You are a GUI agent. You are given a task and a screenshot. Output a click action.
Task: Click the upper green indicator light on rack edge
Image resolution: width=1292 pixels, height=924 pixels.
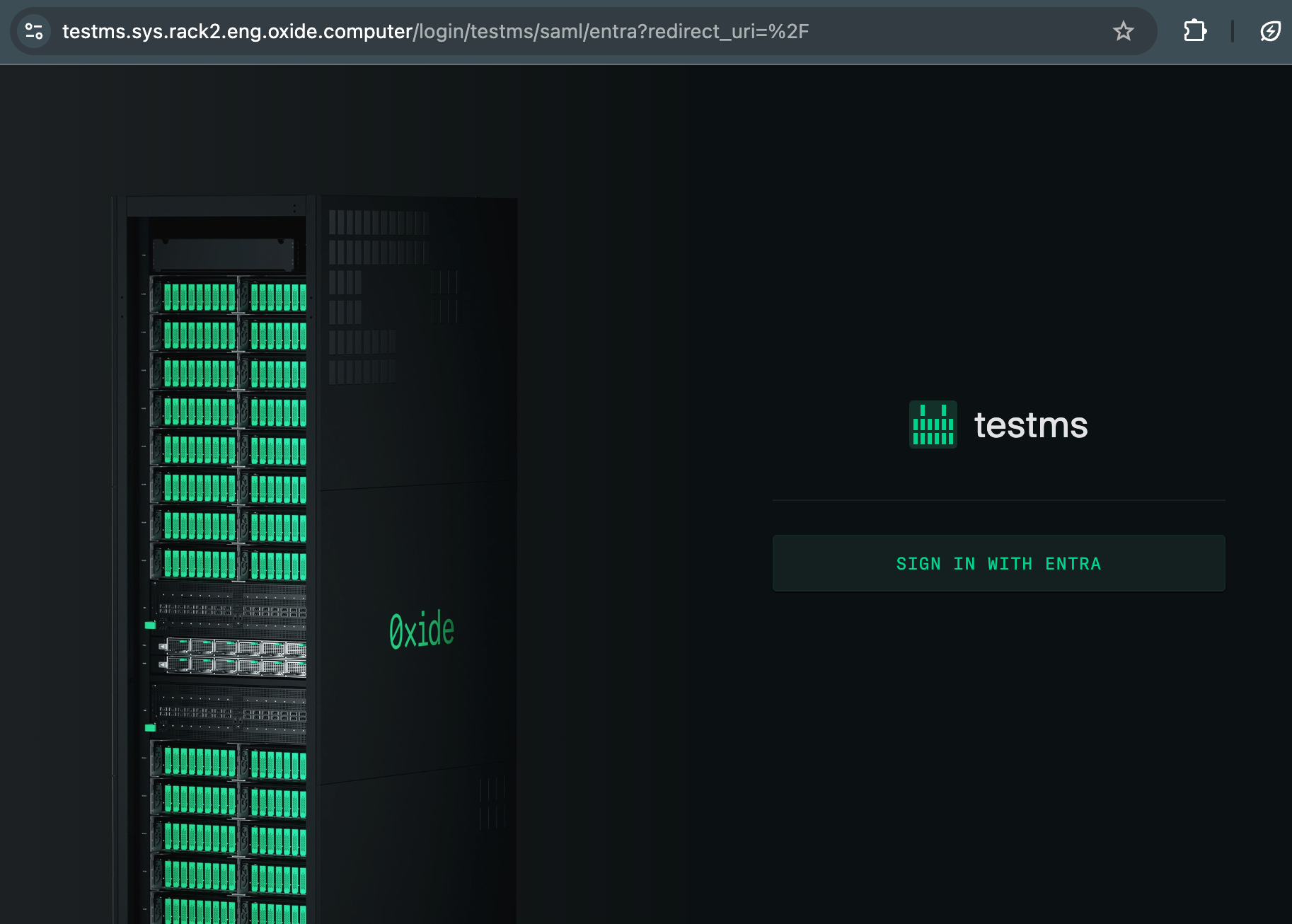click(x=150, y=625)
